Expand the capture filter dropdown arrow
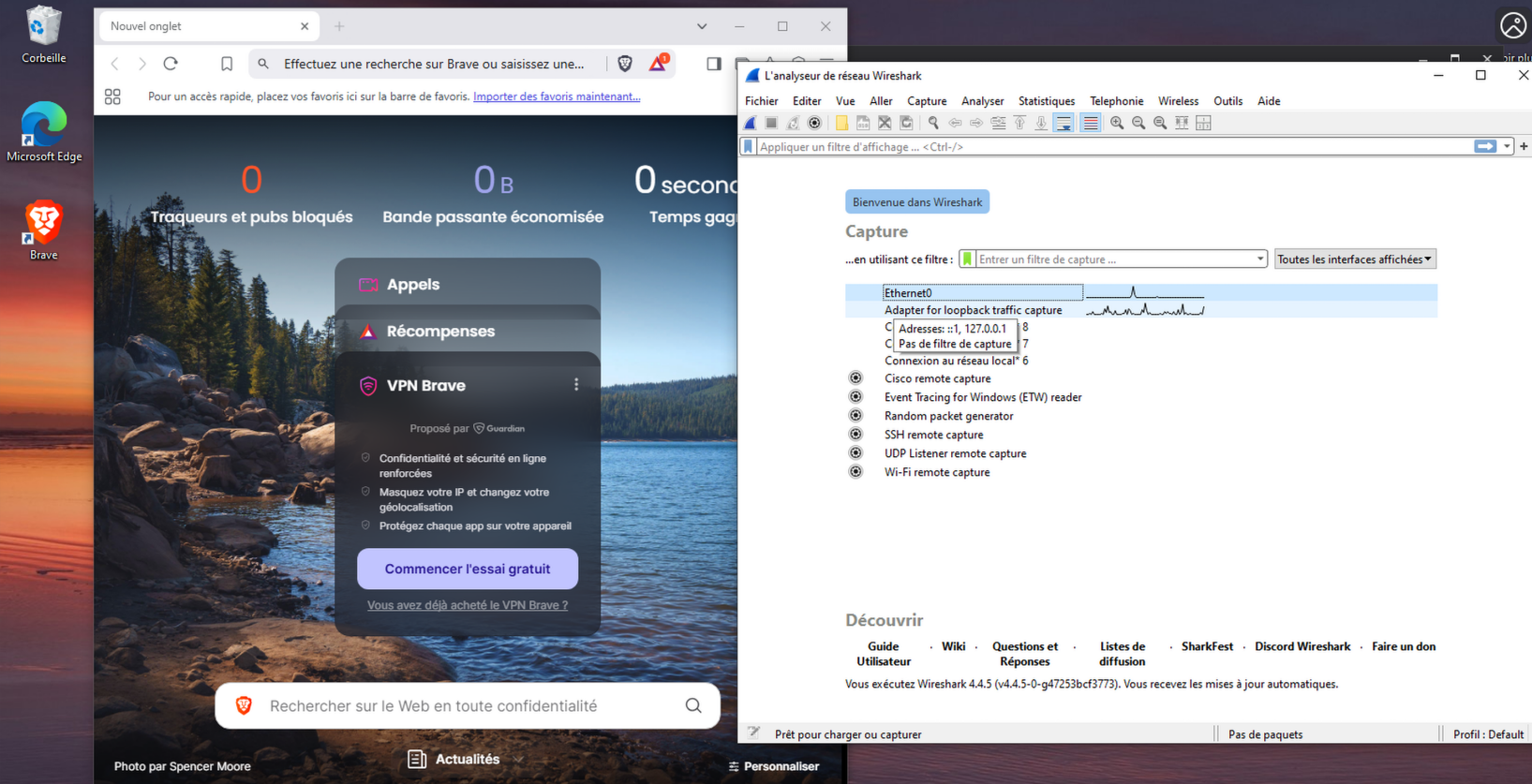The image size is (1532, 784). click(x=1260, y=259)
